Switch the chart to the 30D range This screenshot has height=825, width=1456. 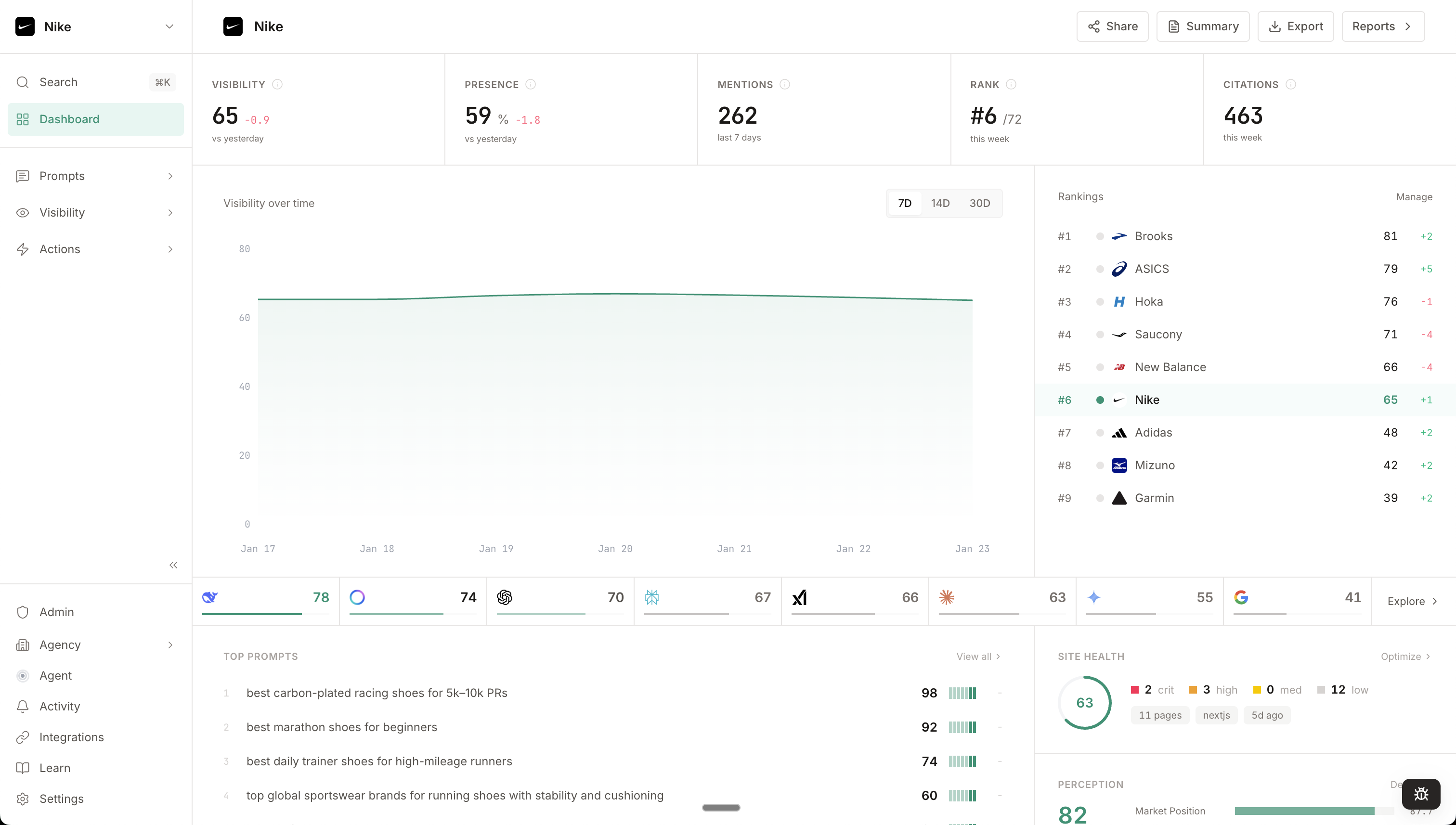coord(979,204)
